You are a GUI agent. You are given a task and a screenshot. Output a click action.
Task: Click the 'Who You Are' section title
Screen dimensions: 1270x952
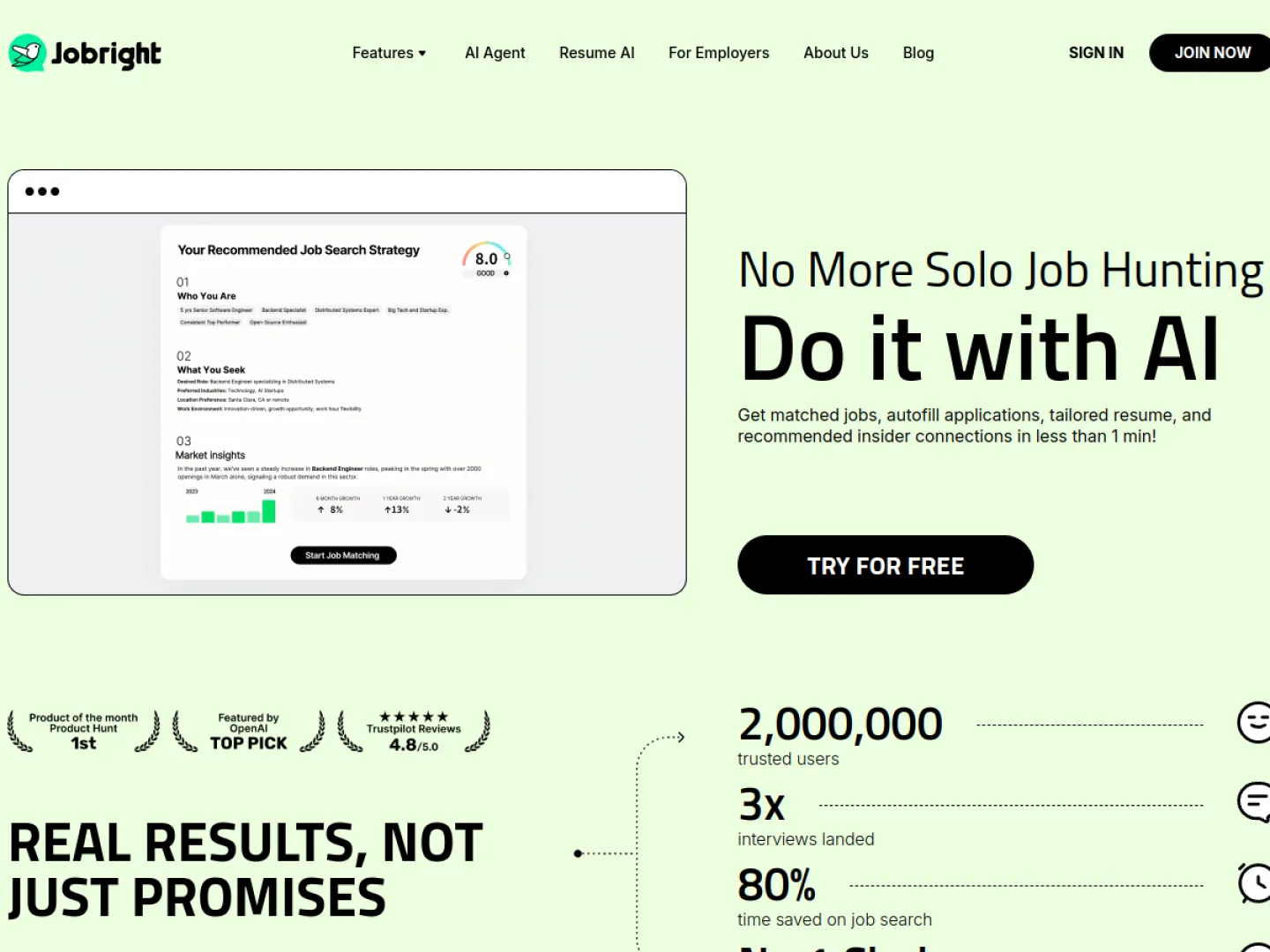pyautogui.click(x=206, y=296)
